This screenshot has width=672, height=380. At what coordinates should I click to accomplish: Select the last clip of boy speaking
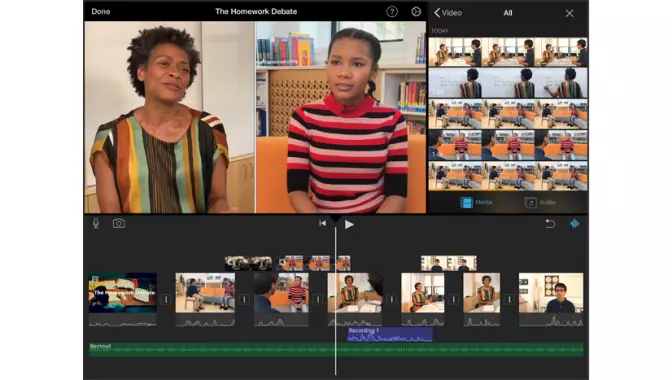[x=551, y=293]
